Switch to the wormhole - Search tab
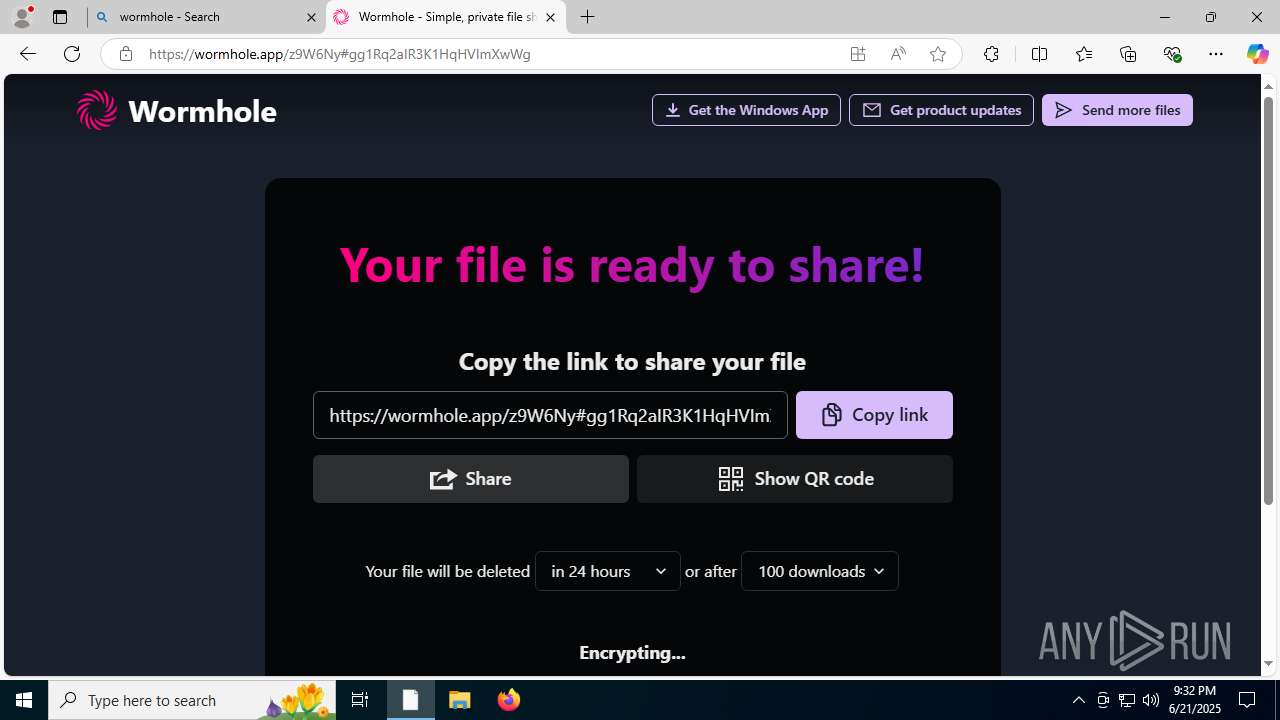The height and width of the screenshot is (720, 1280). point(207,17)
